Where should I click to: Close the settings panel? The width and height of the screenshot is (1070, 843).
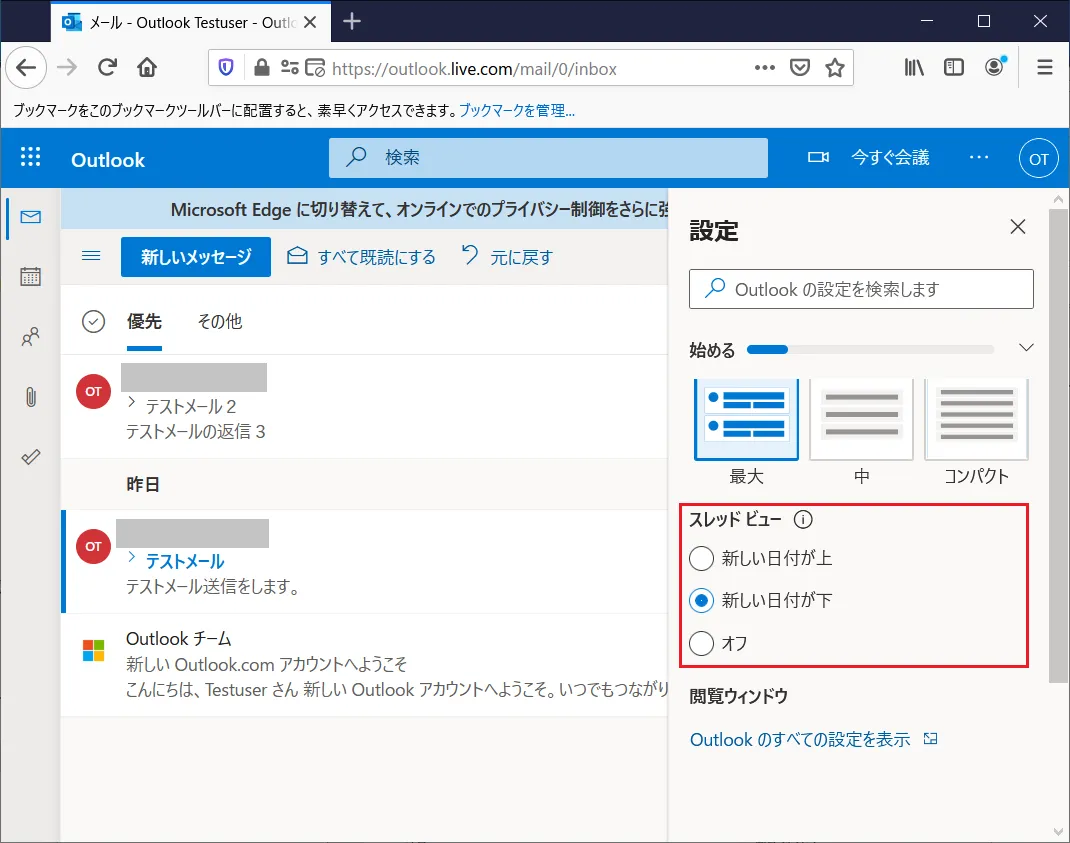point(1017,227)
